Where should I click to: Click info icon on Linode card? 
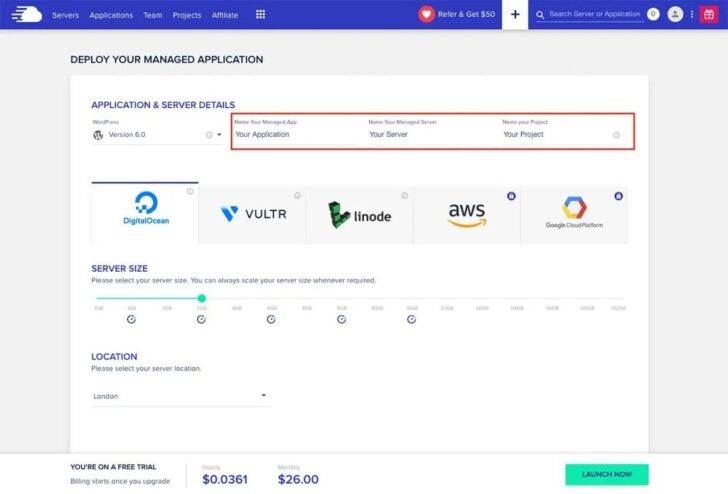point(404,195)
